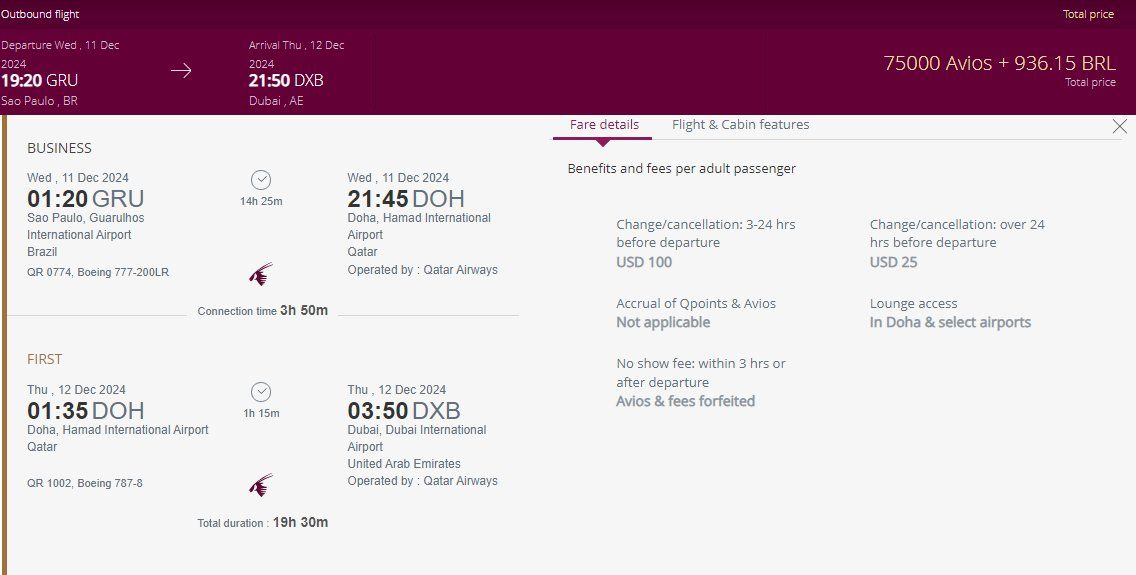Image resolution: width=1136 pixels, height=575 pixels.
Task: Click the arrow between GRU and DXB
Action: coord(181,71)
